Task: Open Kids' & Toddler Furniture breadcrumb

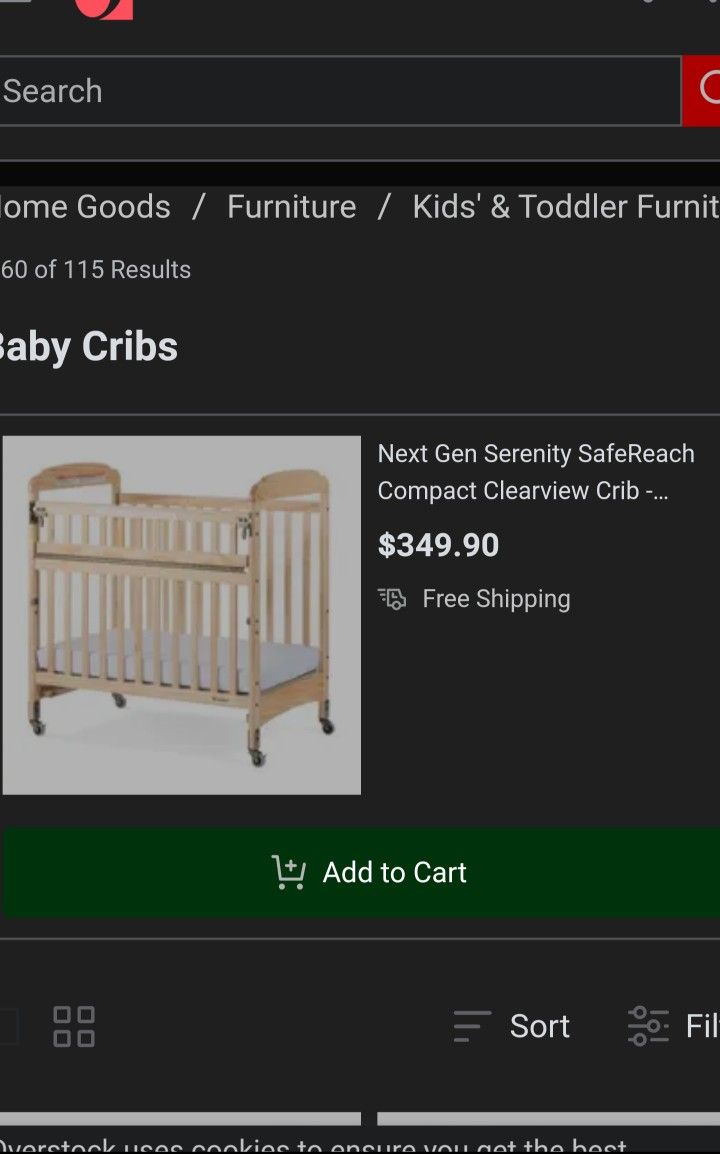Action: tap(565, 207)
